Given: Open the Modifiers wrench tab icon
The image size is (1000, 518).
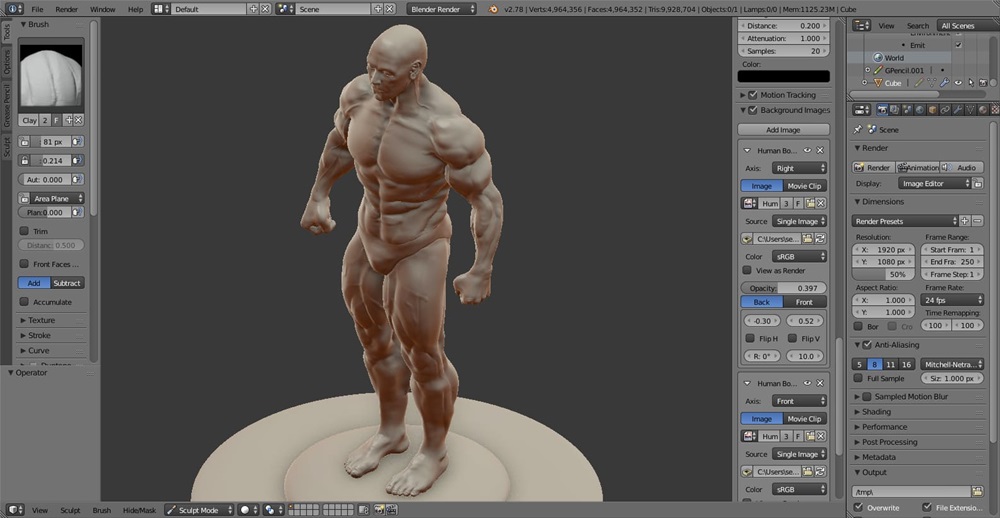Looking at the screenshot, I should 957,110.
